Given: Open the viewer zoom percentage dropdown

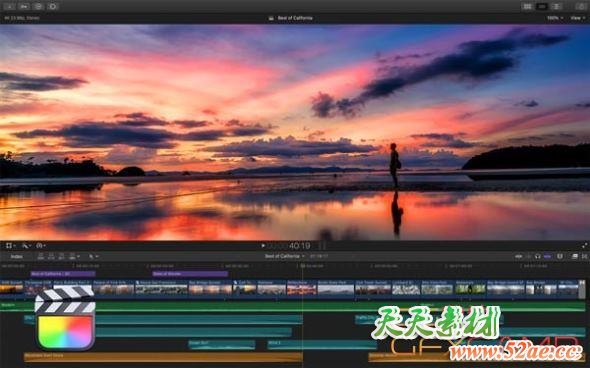Looking at the screenshot, I should [555, 18].
